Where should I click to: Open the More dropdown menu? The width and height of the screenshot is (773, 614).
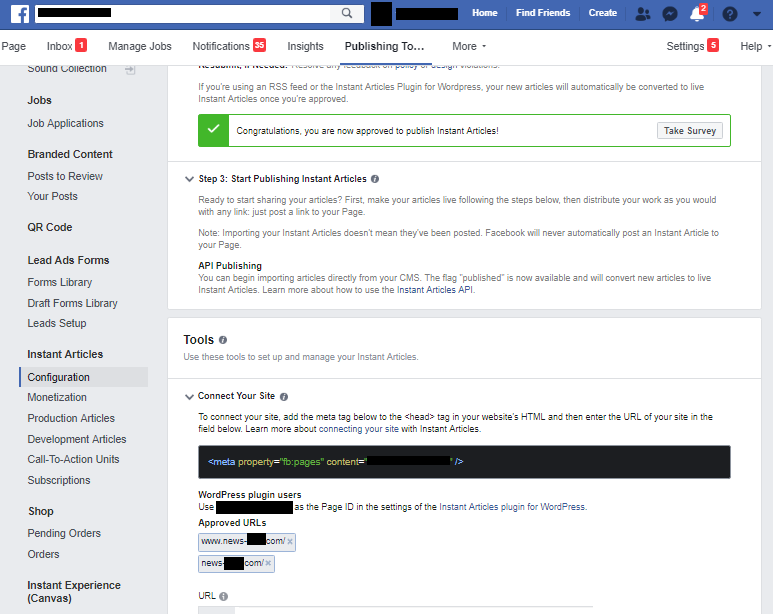[469, 46]
